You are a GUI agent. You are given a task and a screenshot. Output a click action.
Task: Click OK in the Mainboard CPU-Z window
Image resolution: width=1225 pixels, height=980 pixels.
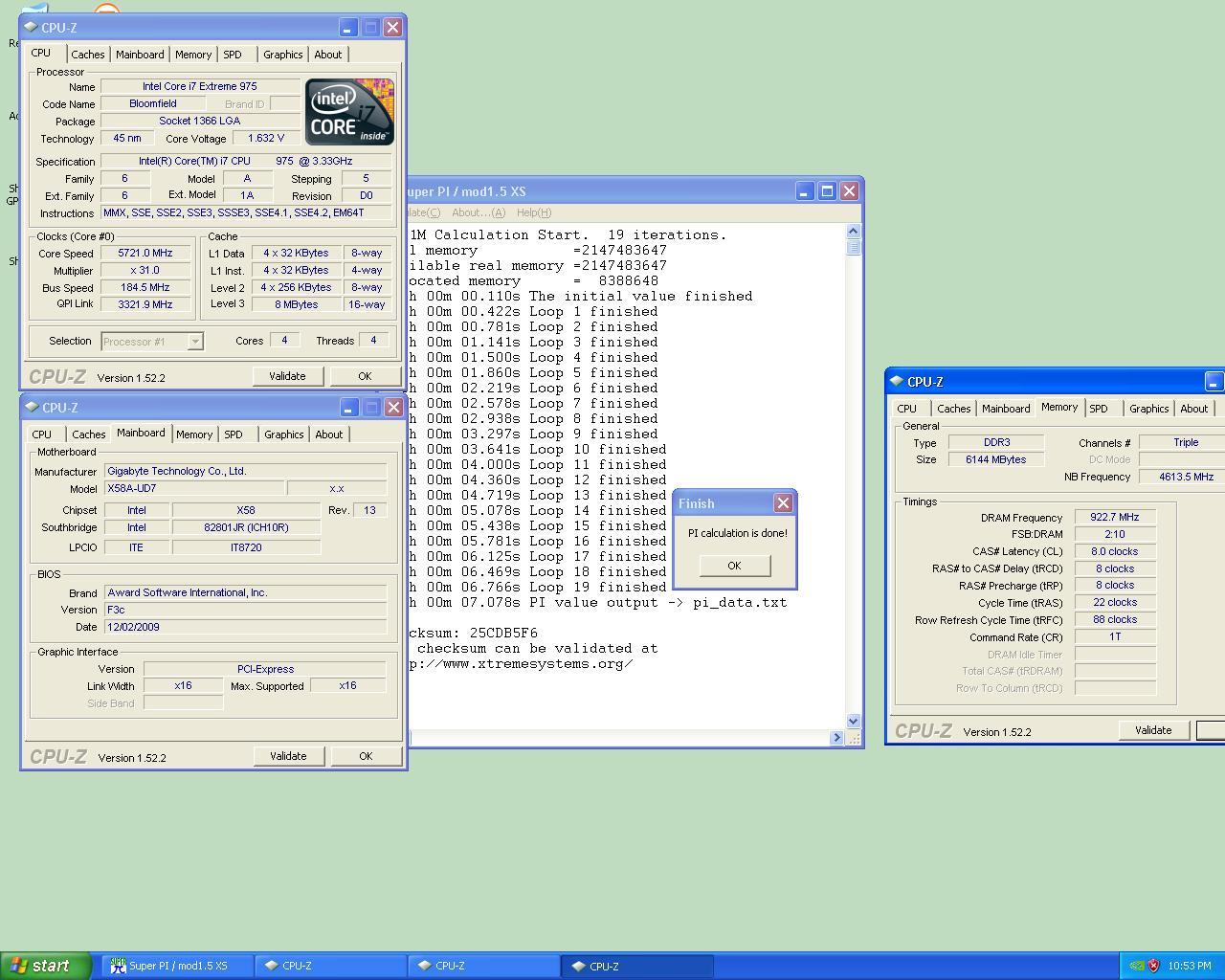[x=366, y=756]
